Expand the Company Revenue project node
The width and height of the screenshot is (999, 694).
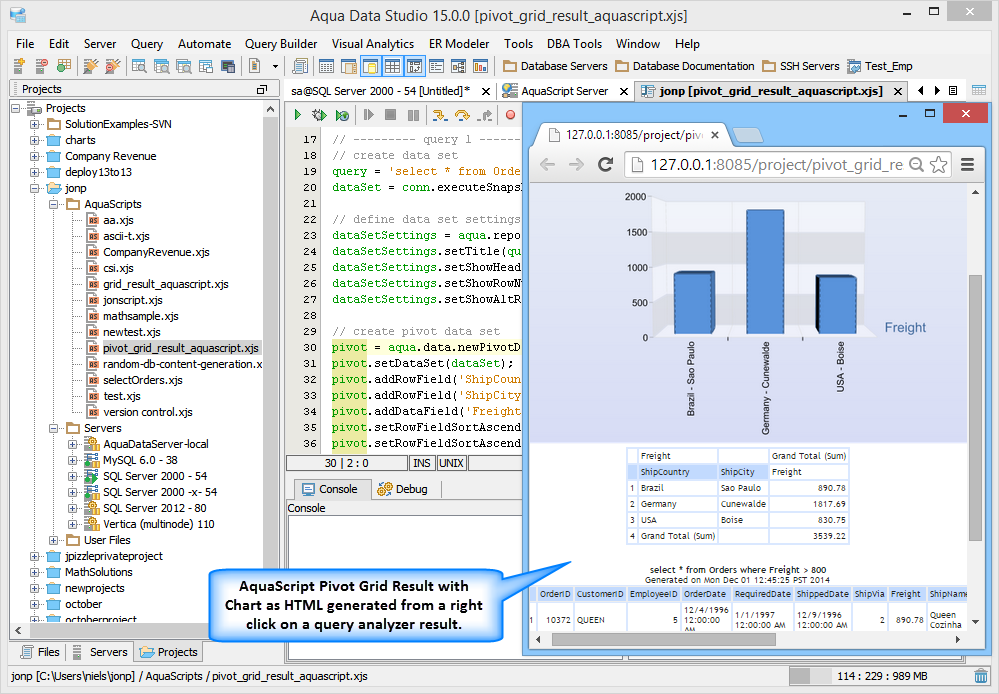point(34,156)
